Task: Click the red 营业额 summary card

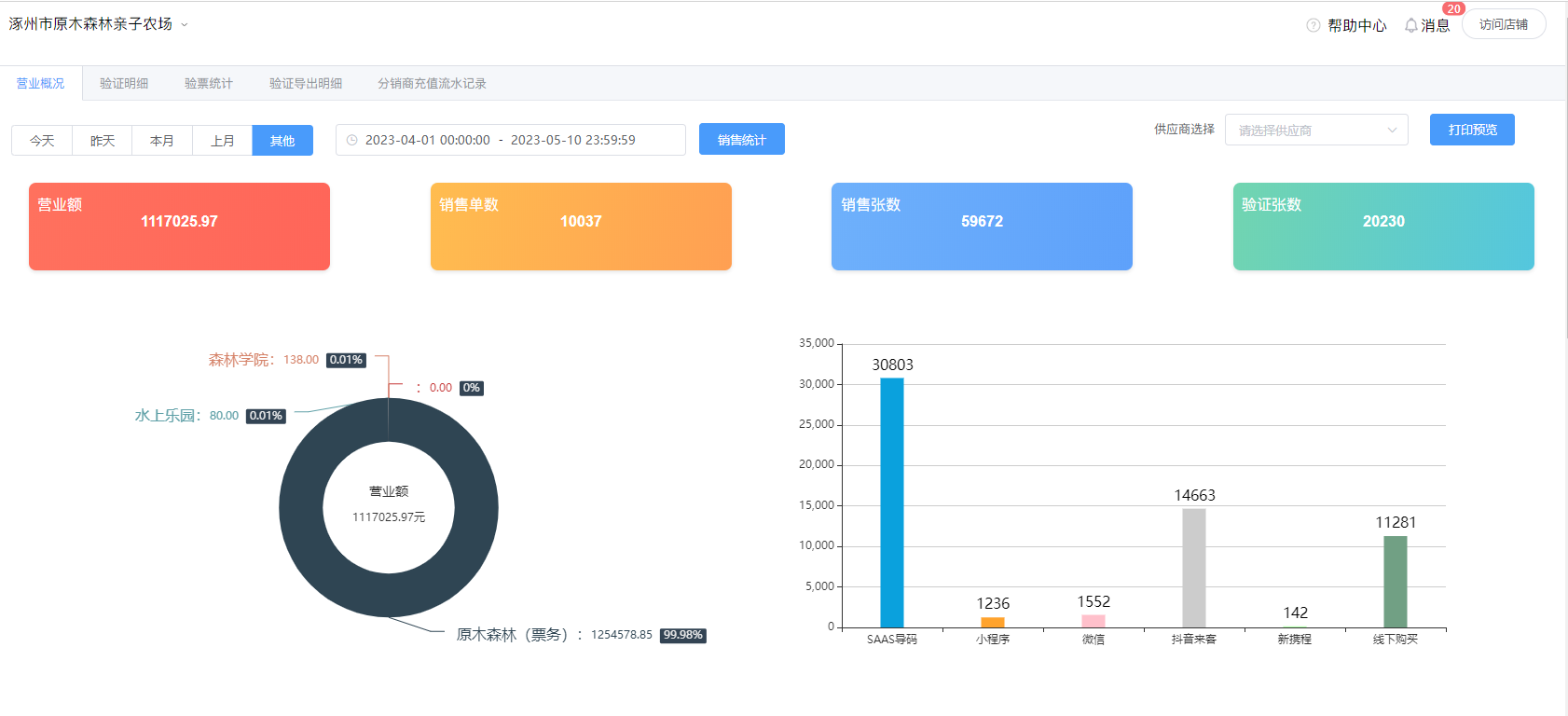Action: (x=179, y=227)
